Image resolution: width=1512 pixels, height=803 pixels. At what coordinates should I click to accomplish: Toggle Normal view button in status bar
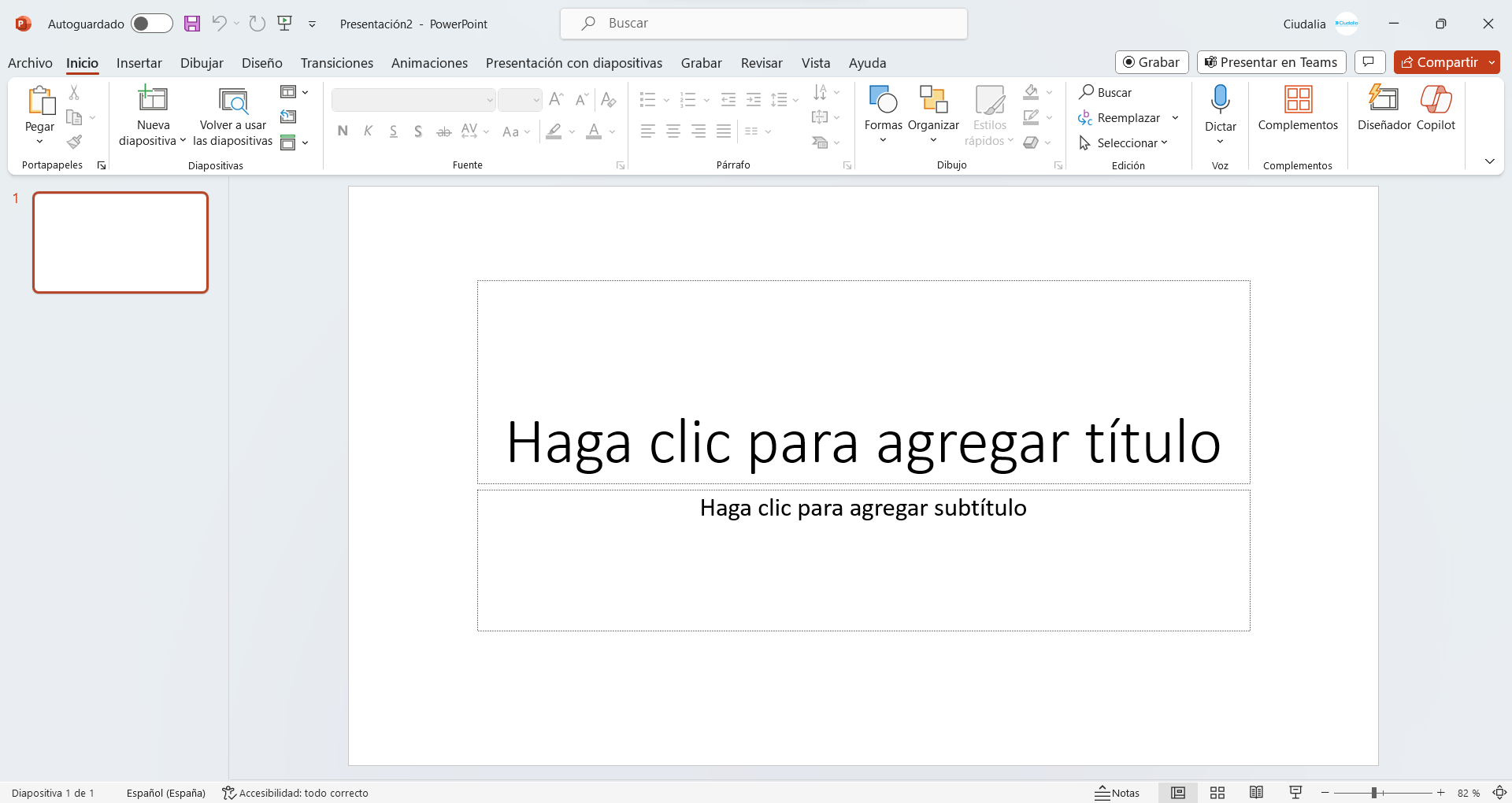pyautogui.click(x=1178, y=793)
